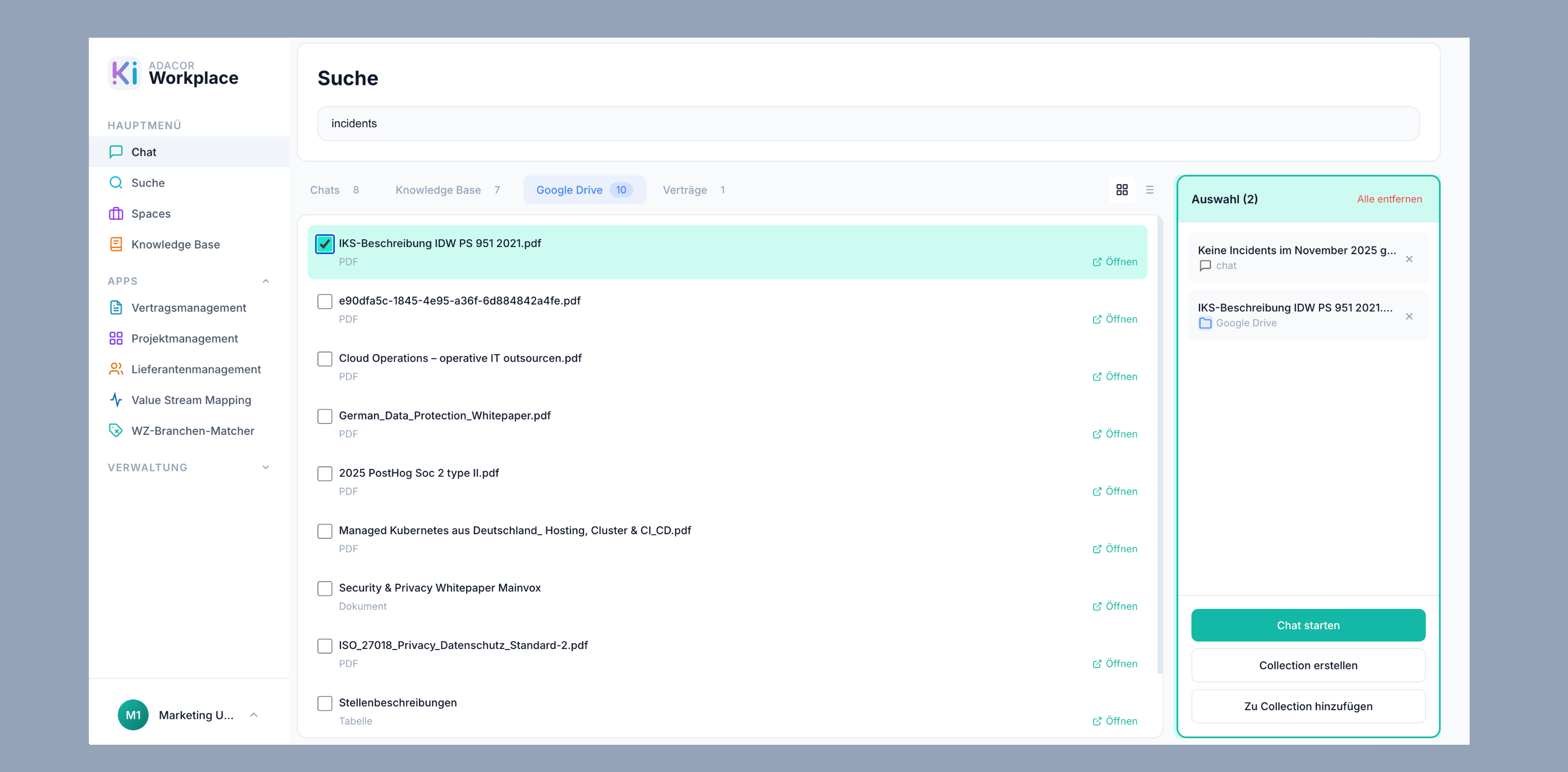
Task: Click the WZ-Branchen-Matcher tag icon
Action: pyautogui.click(x=116, y=430)
